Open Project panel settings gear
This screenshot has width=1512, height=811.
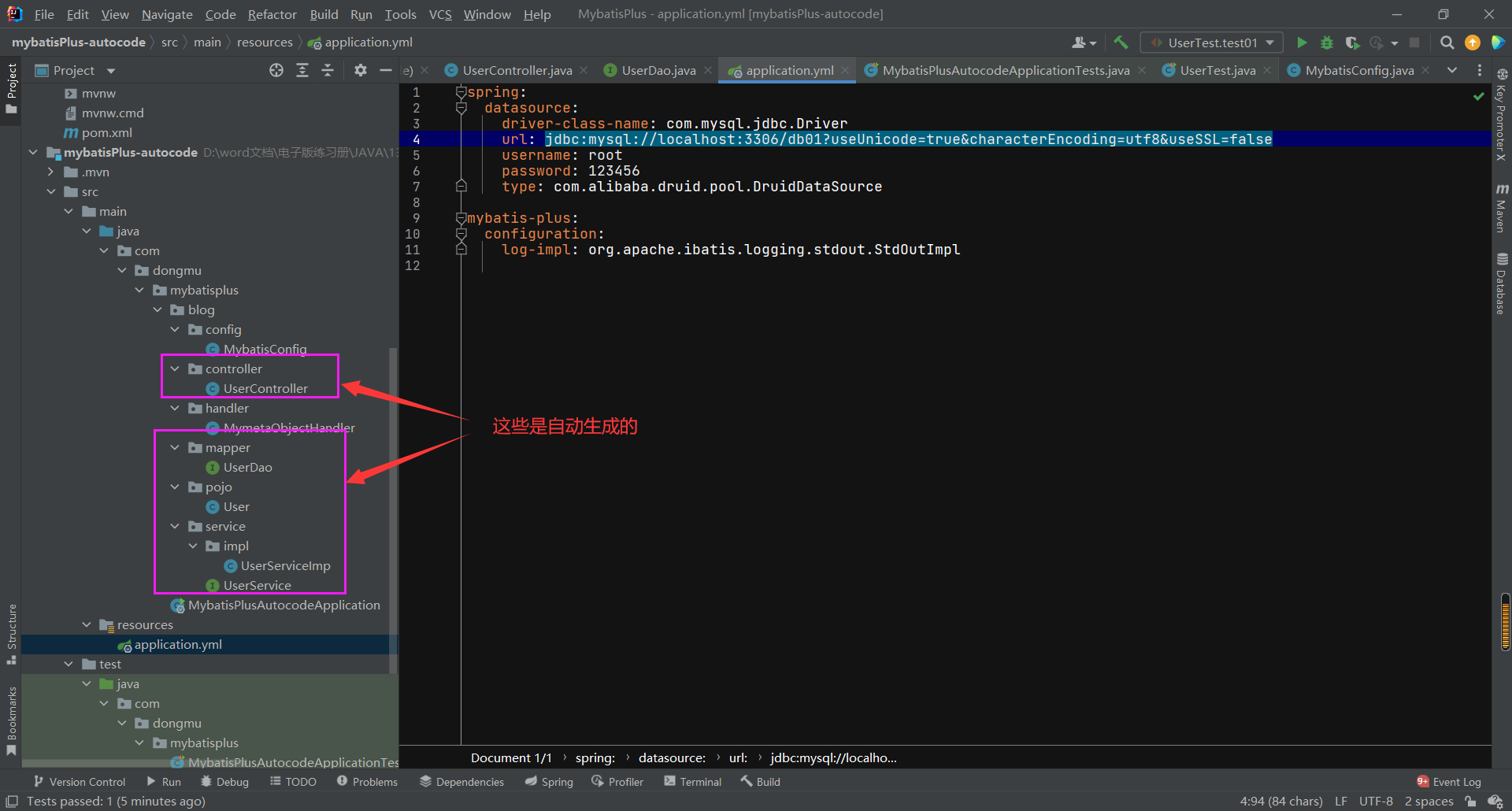tap(360, 70)
